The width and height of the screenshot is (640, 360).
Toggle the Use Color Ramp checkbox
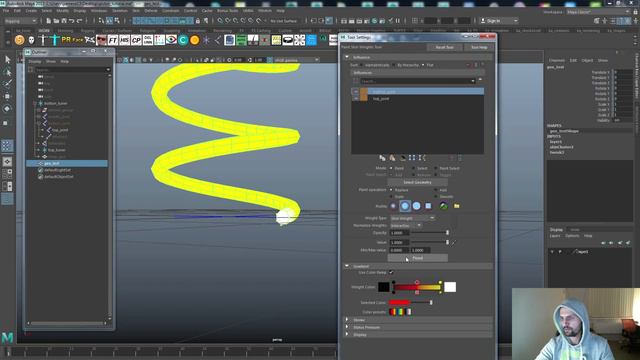(391, 272)
